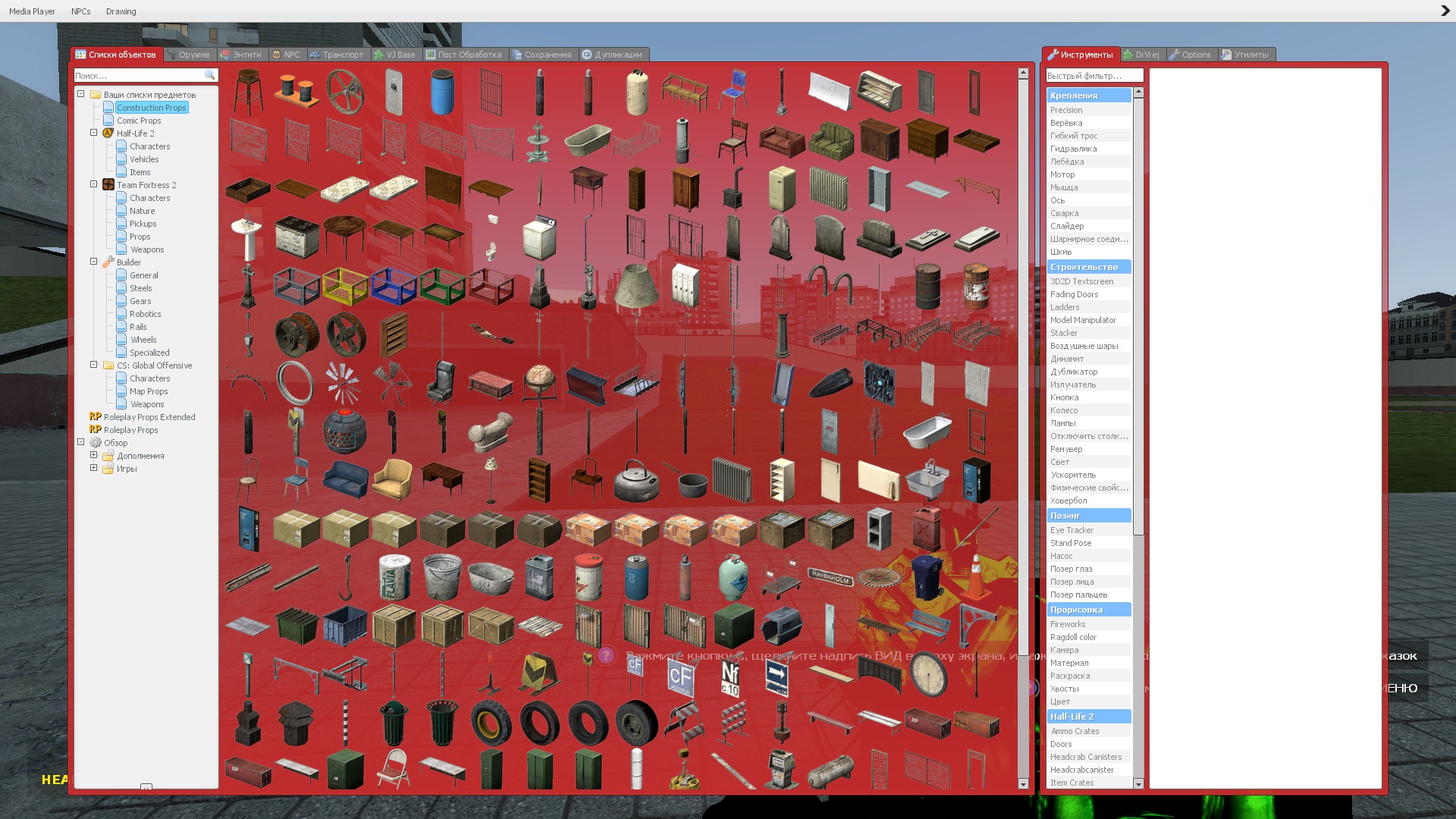Spawn the blue plastic barrel prop
Screen dimensions: 1456x819
pyautogui.click(x=442, y=93)
